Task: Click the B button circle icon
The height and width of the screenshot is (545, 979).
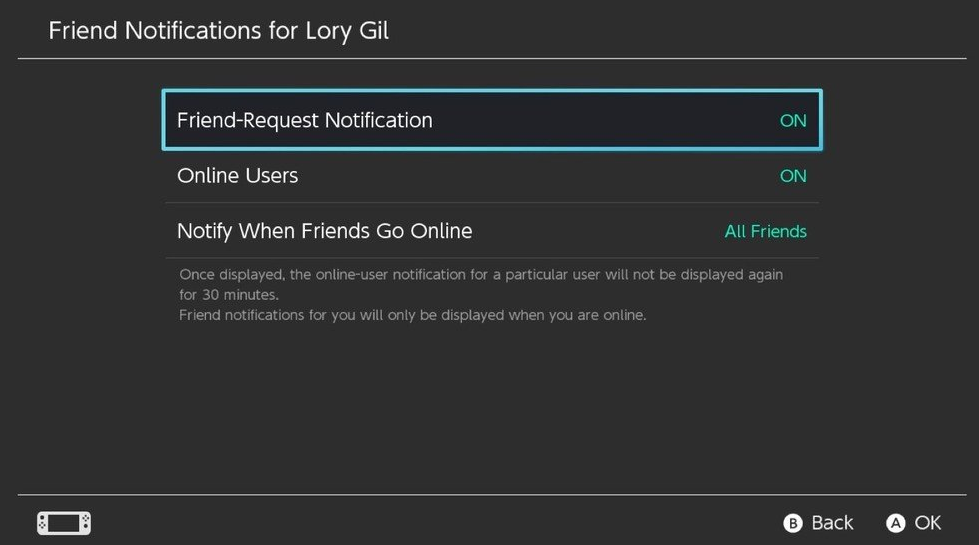Action: [792, 523]
